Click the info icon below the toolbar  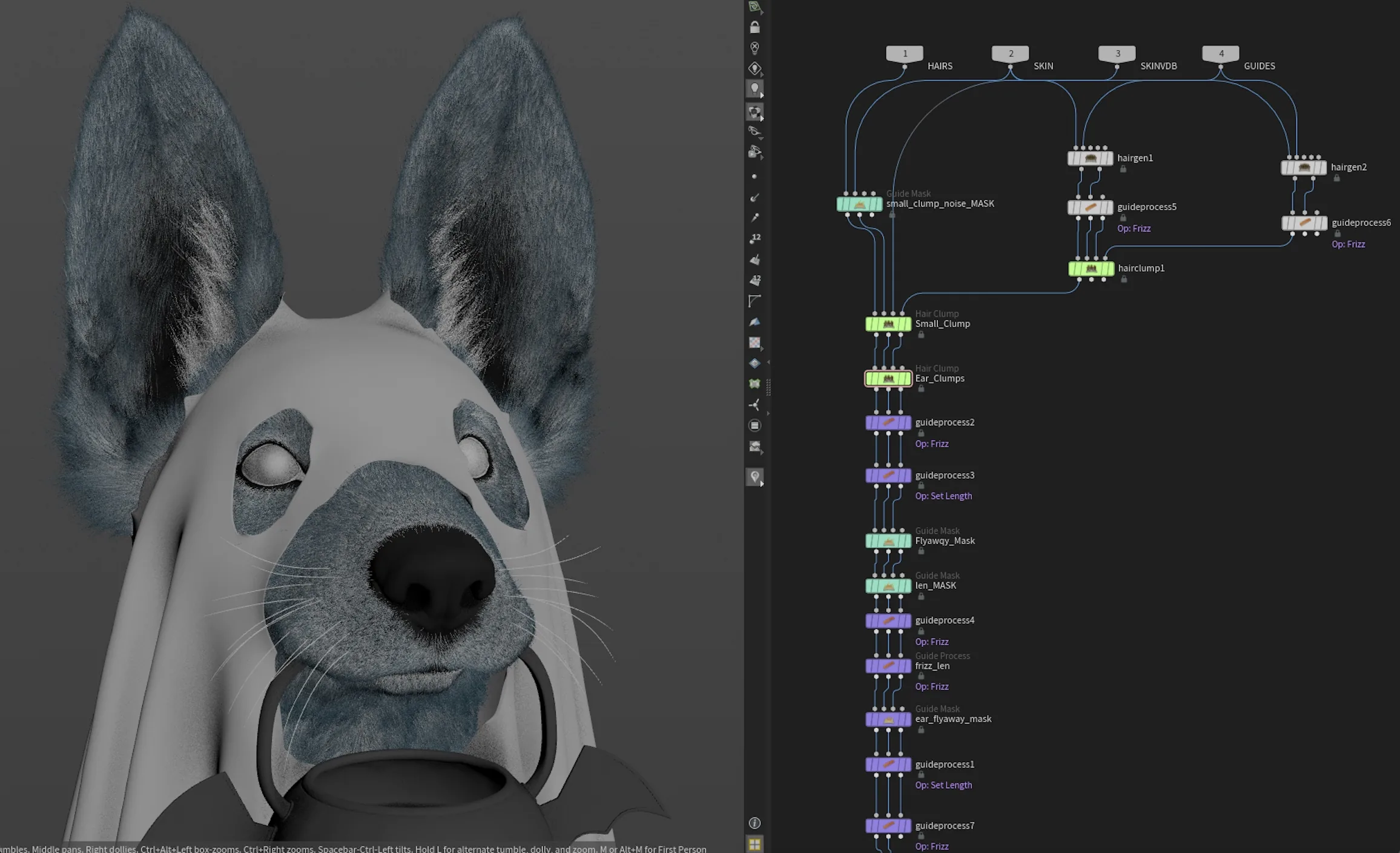click(x=754, y=823)
